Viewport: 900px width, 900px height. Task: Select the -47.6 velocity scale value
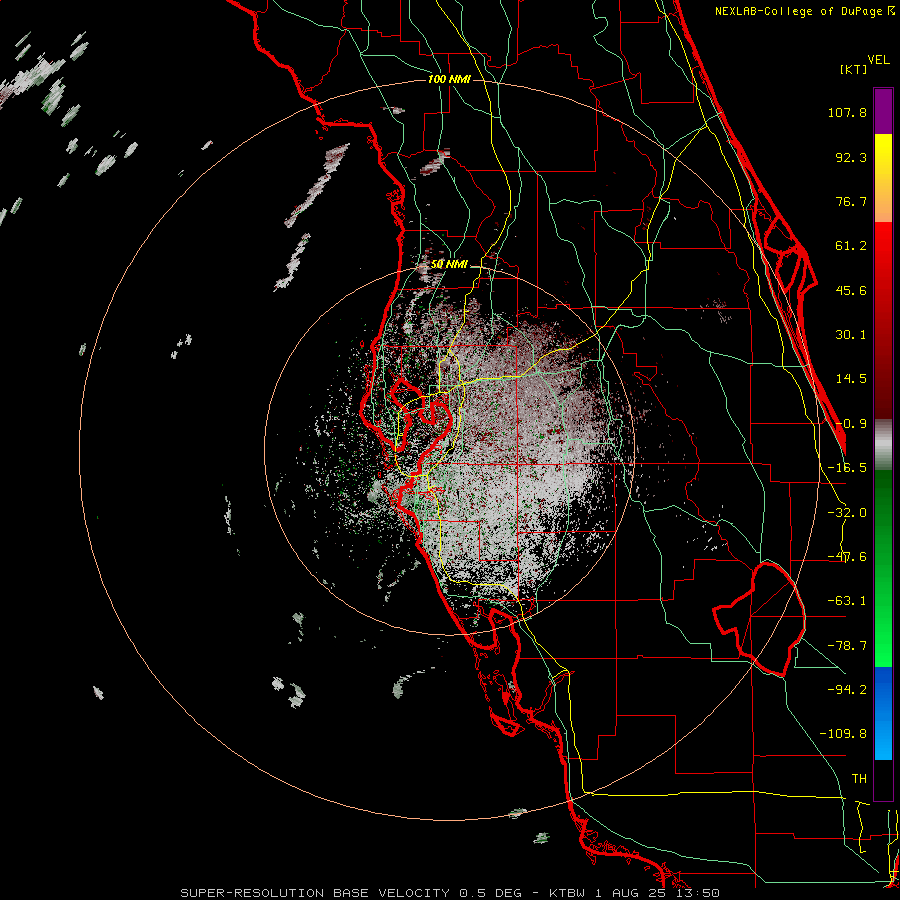click(847, 557)
